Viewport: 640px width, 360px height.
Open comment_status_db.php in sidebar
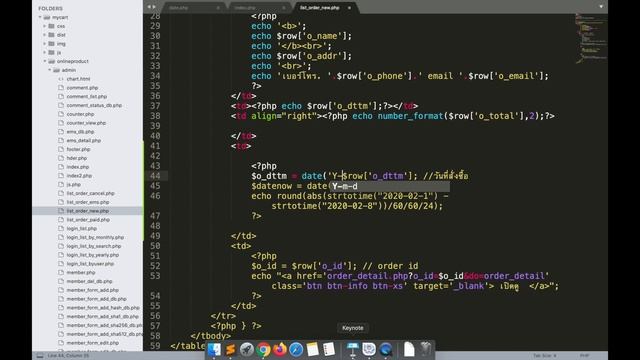point(94,105)
